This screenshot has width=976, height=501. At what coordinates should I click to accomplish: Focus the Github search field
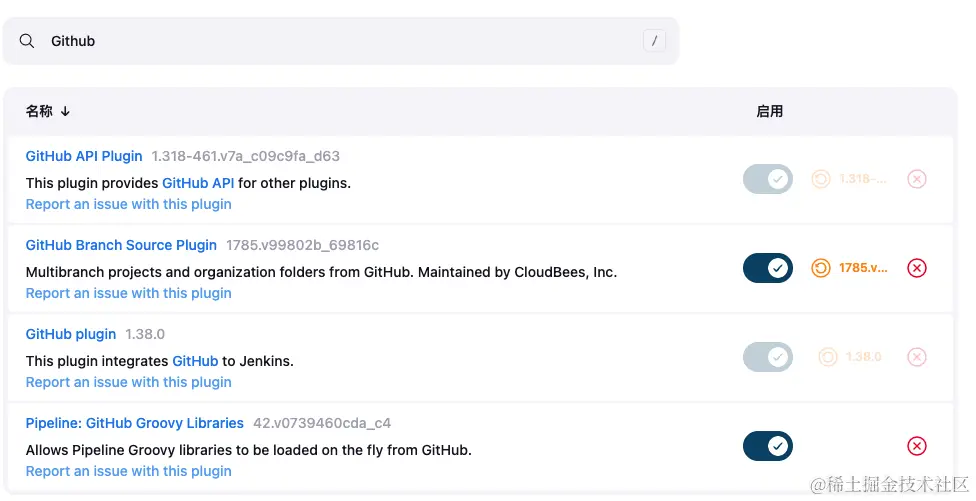click(340, 41)
